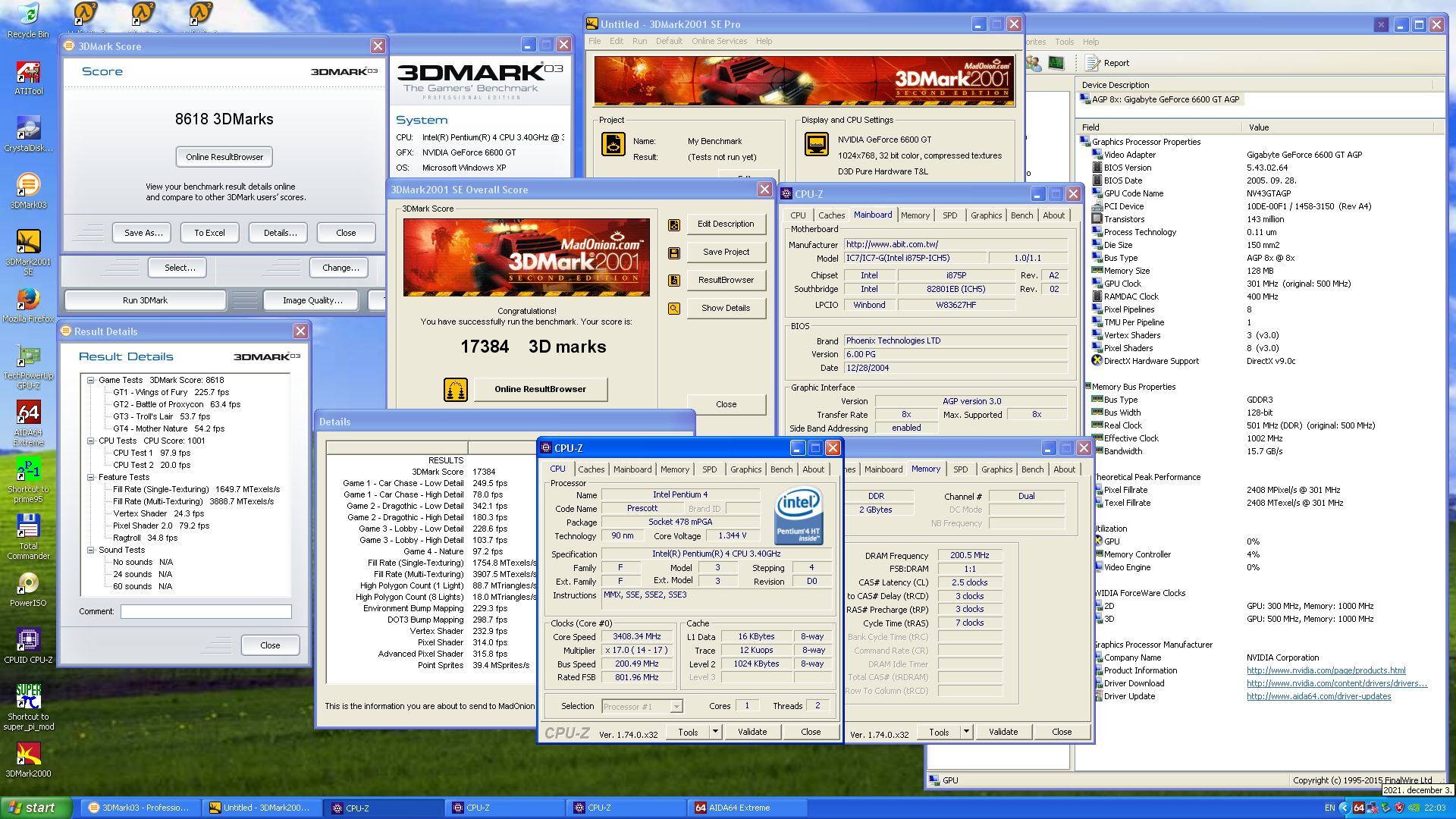
Task: Click the users icon in AIDA64 toolbar
Action: click(1034, 63)
